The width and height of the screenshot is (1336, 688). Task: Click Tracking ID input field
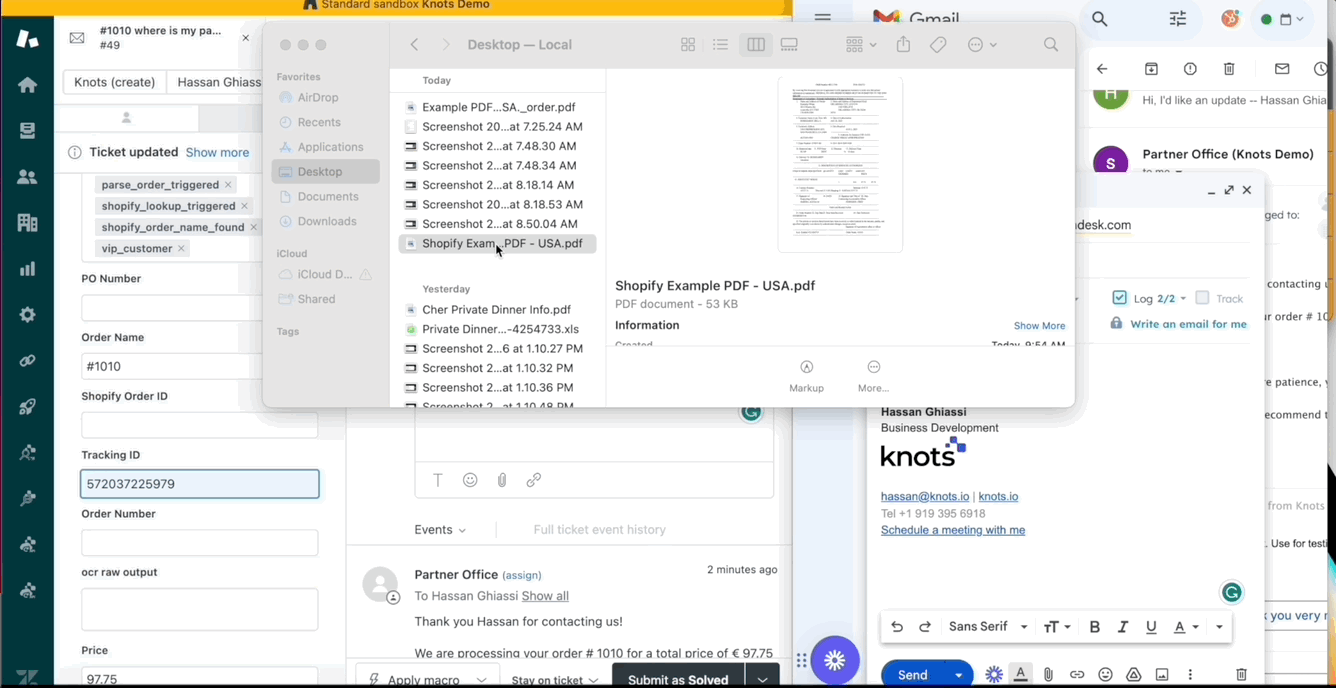pyautogui.click(x=200, y=484)
